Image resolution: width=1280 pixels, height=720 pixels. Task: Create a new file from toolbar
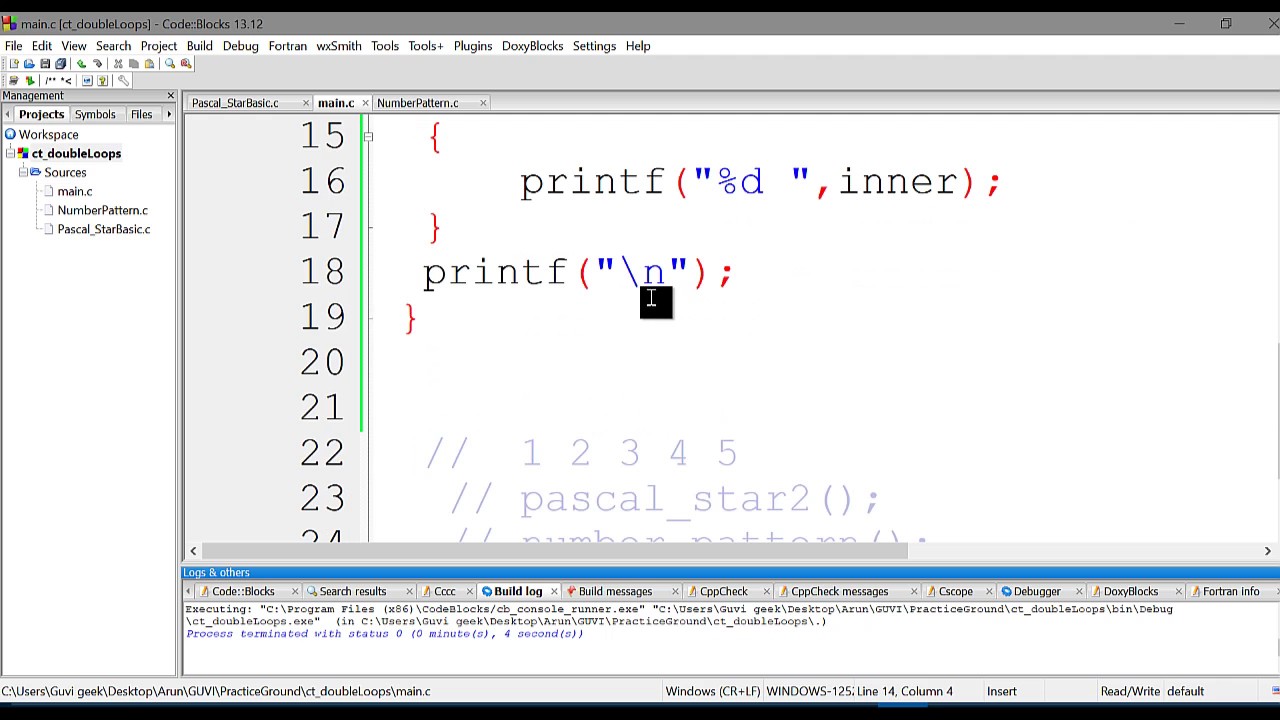[x=14, y=63]
